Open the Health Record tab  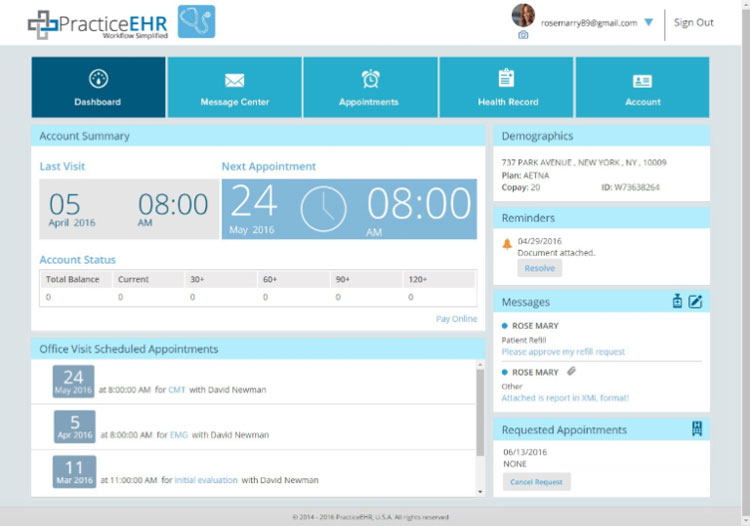point(507,88)
